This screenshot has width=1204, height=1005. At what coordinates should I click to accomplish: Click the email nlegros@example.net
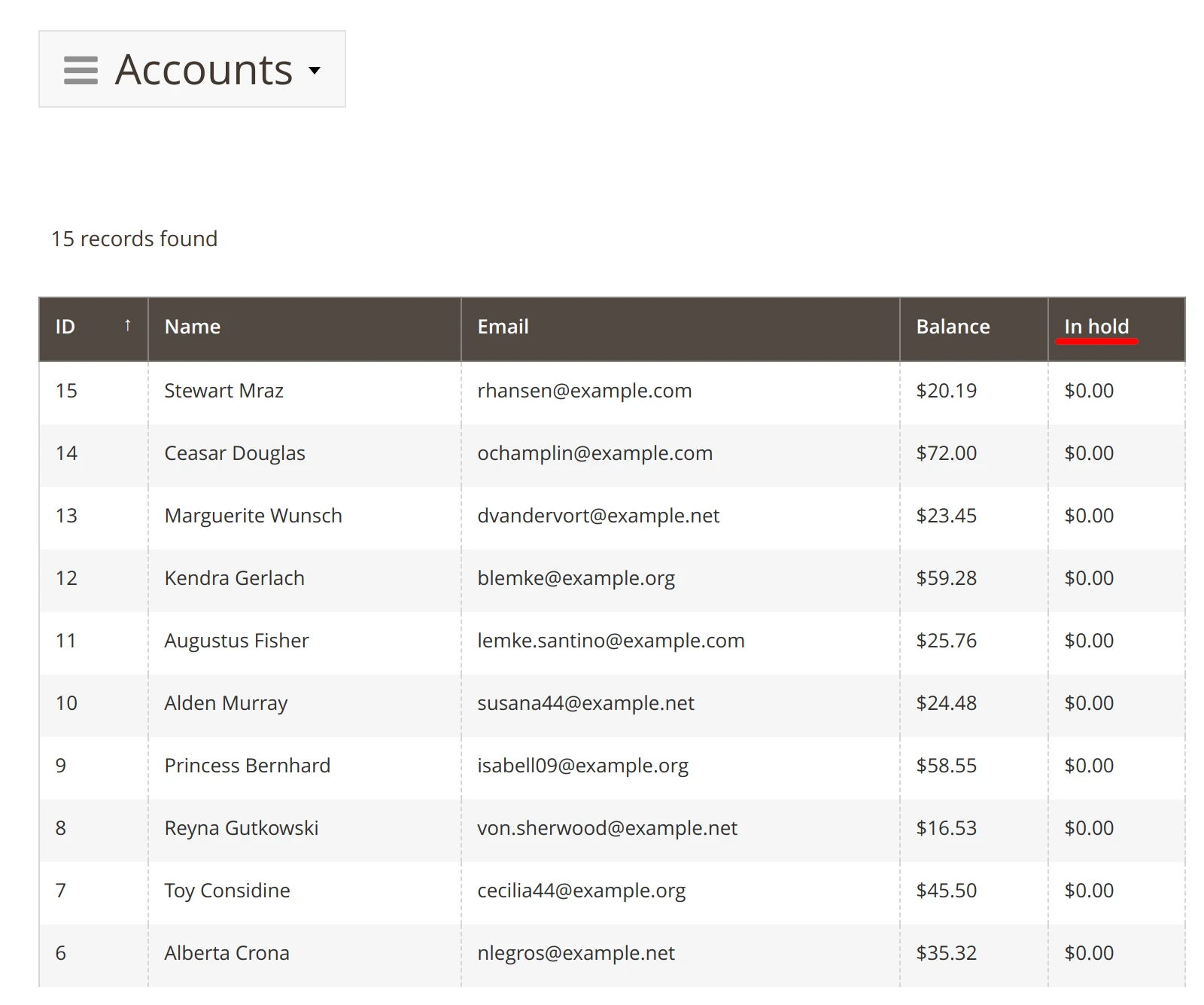tap(576, 952)
